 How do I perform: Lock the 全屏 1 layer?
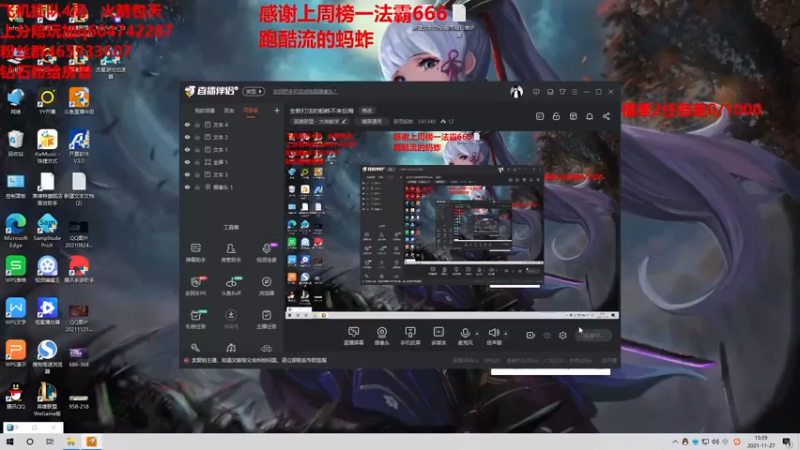tap(197, 162)
